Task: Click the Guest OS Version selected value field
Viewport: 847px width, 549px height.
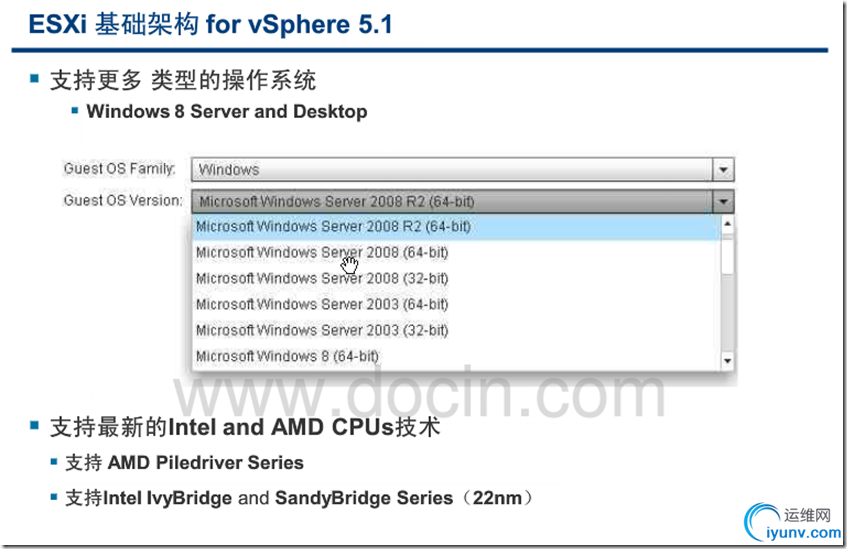Action: (452, 202)
